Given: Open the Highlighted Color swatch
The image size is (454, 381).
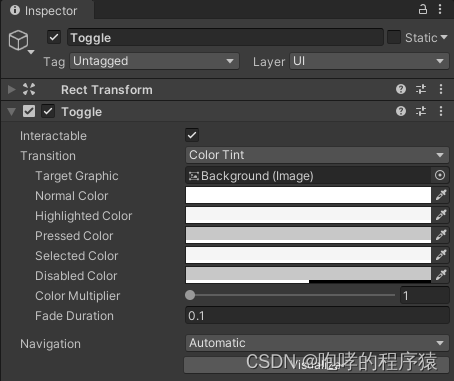Looking at the screenshot, I should click(308, 215).
